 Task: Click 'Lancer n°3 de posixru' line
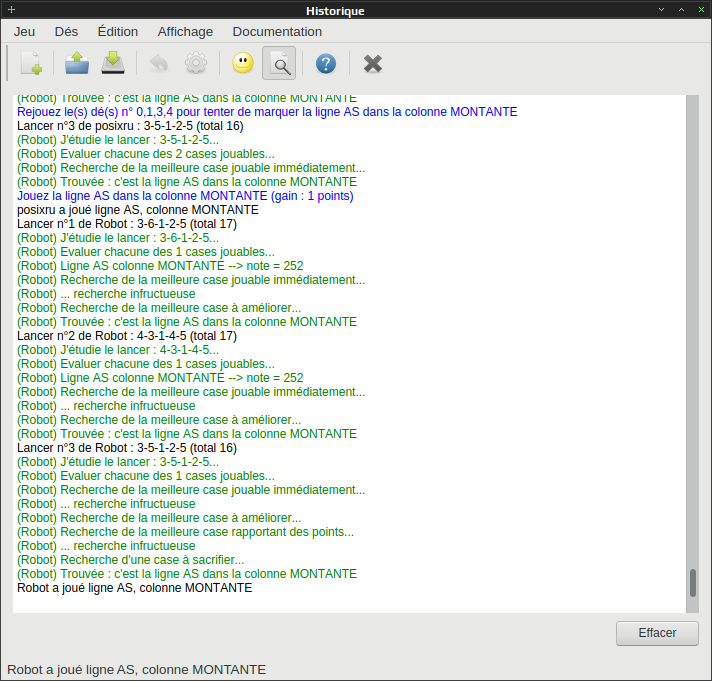130,126
